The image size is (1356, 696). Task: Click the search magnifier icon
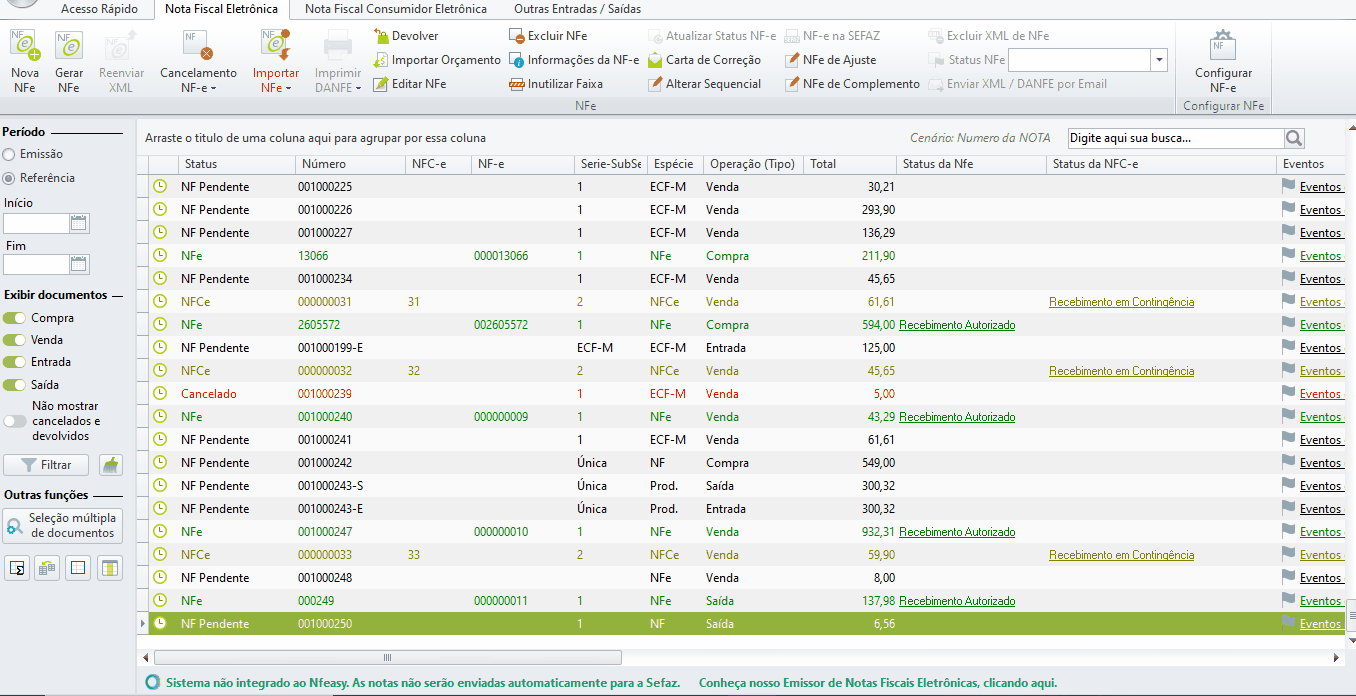(1294, 138)
